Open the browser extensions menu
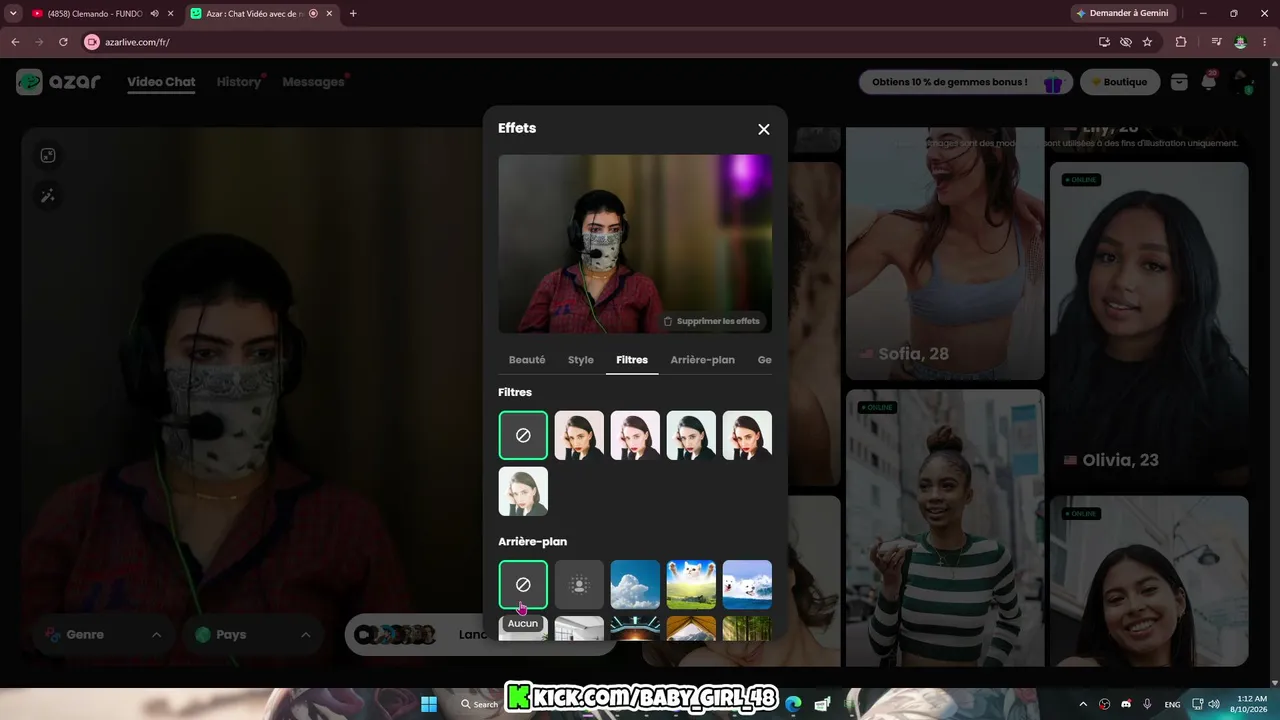The height and width of the screenshot is (720, 1280). point(1181,42)
